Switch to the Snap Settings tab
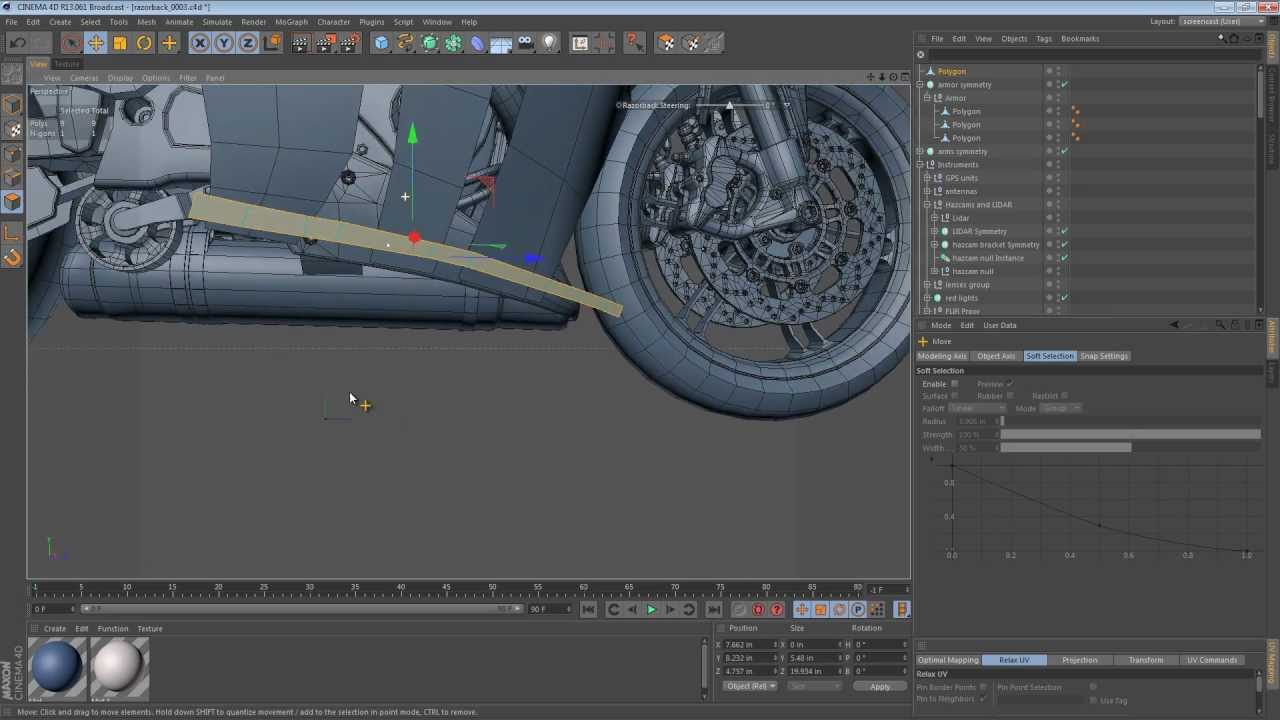 [x=1103, y=356]
